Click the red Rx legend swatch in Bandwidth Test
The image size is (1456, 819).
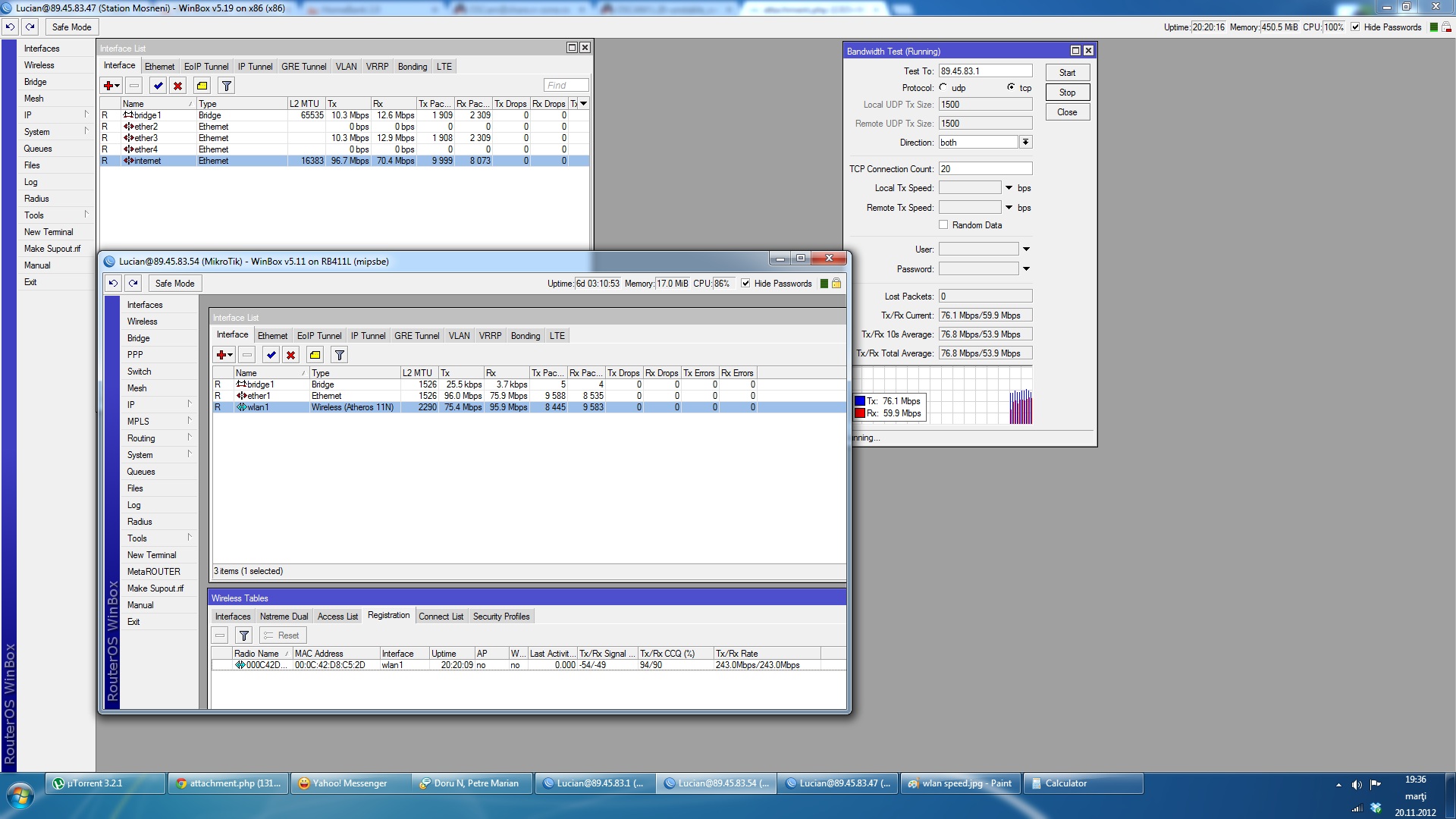(x=860, y=413)
